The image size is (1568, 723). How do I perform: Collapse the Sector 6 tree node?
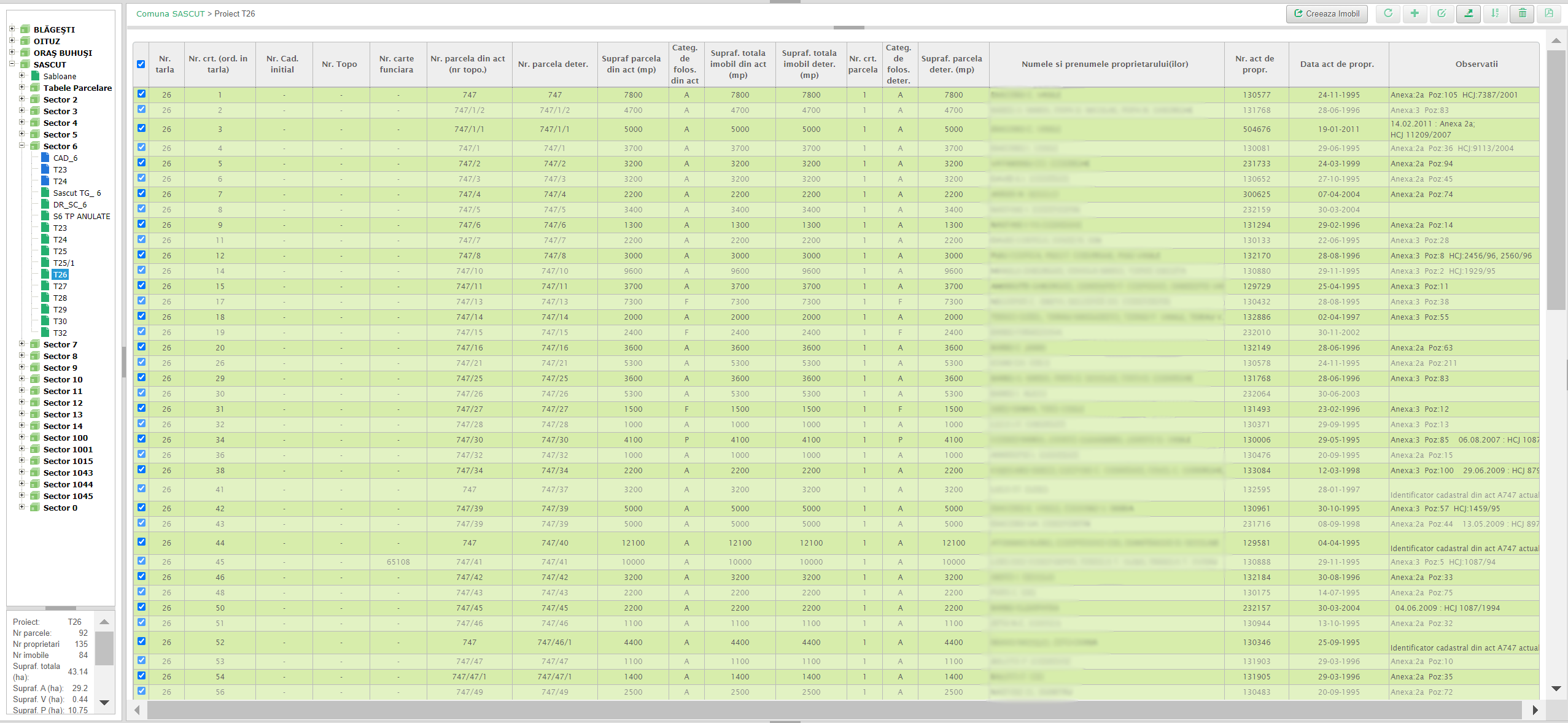pyautogui.click(x=22, y=145)
